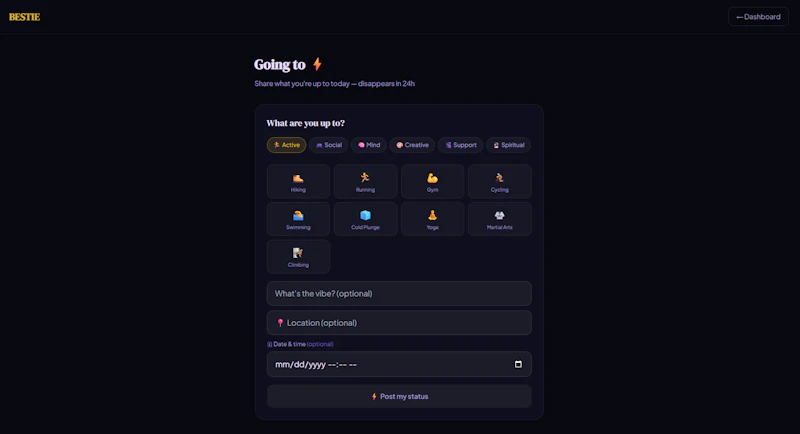Choose the Climbing activity icon

(x=298, y=253)
